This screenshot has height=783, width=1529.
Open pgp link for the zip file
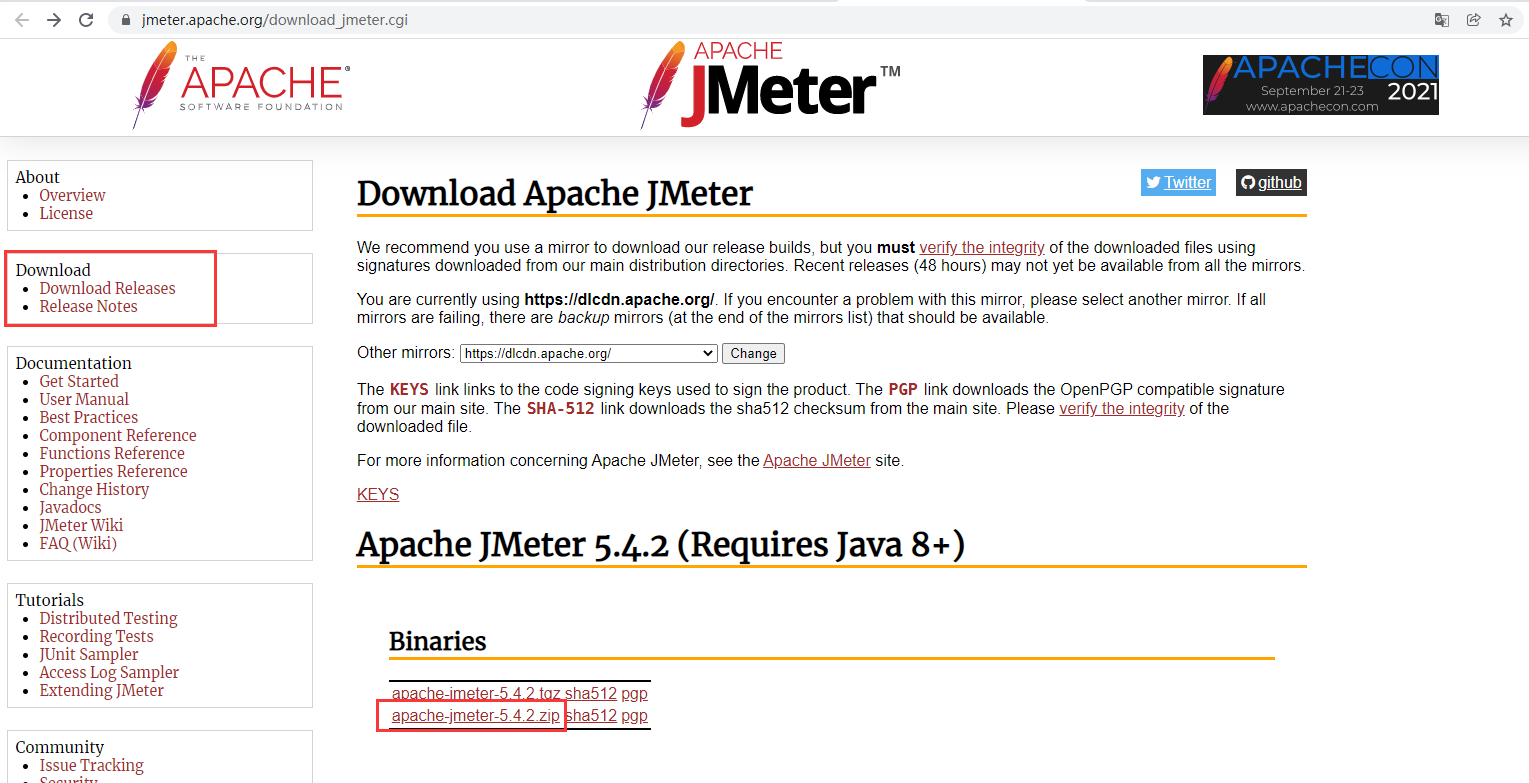click(634, 715)
